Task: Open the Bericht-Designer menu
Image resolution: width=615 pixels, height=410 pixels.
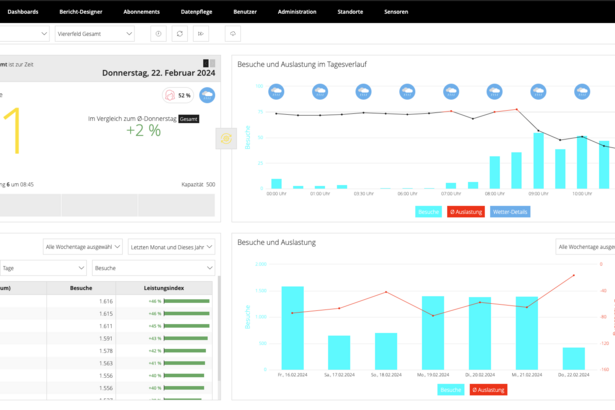Action: [x=81, y=12]
